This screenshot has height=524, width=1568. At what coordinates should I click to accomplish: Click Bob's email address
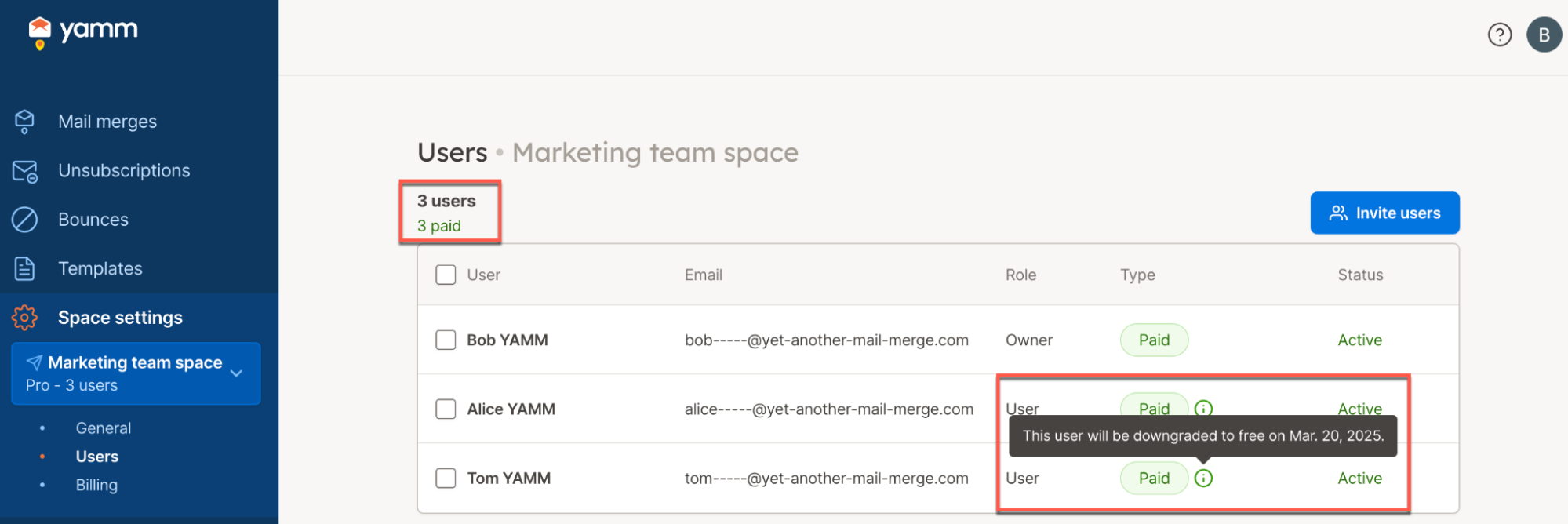[827, 340]
